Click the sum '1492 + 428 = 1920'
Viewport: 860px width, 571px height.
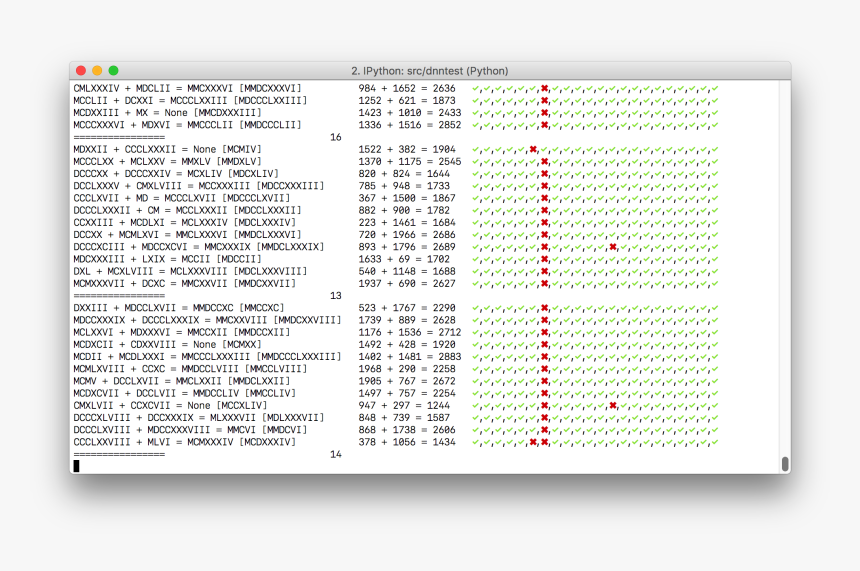407,344
